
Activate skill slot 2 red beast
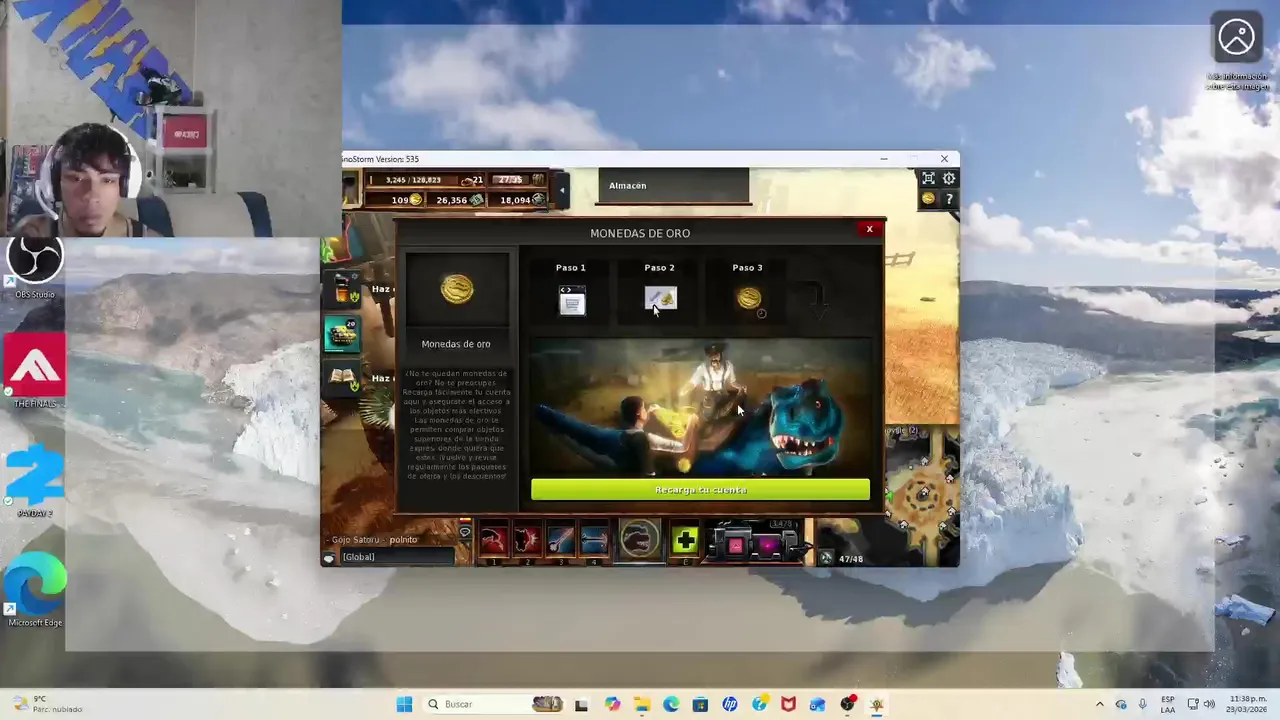(527, 542)
